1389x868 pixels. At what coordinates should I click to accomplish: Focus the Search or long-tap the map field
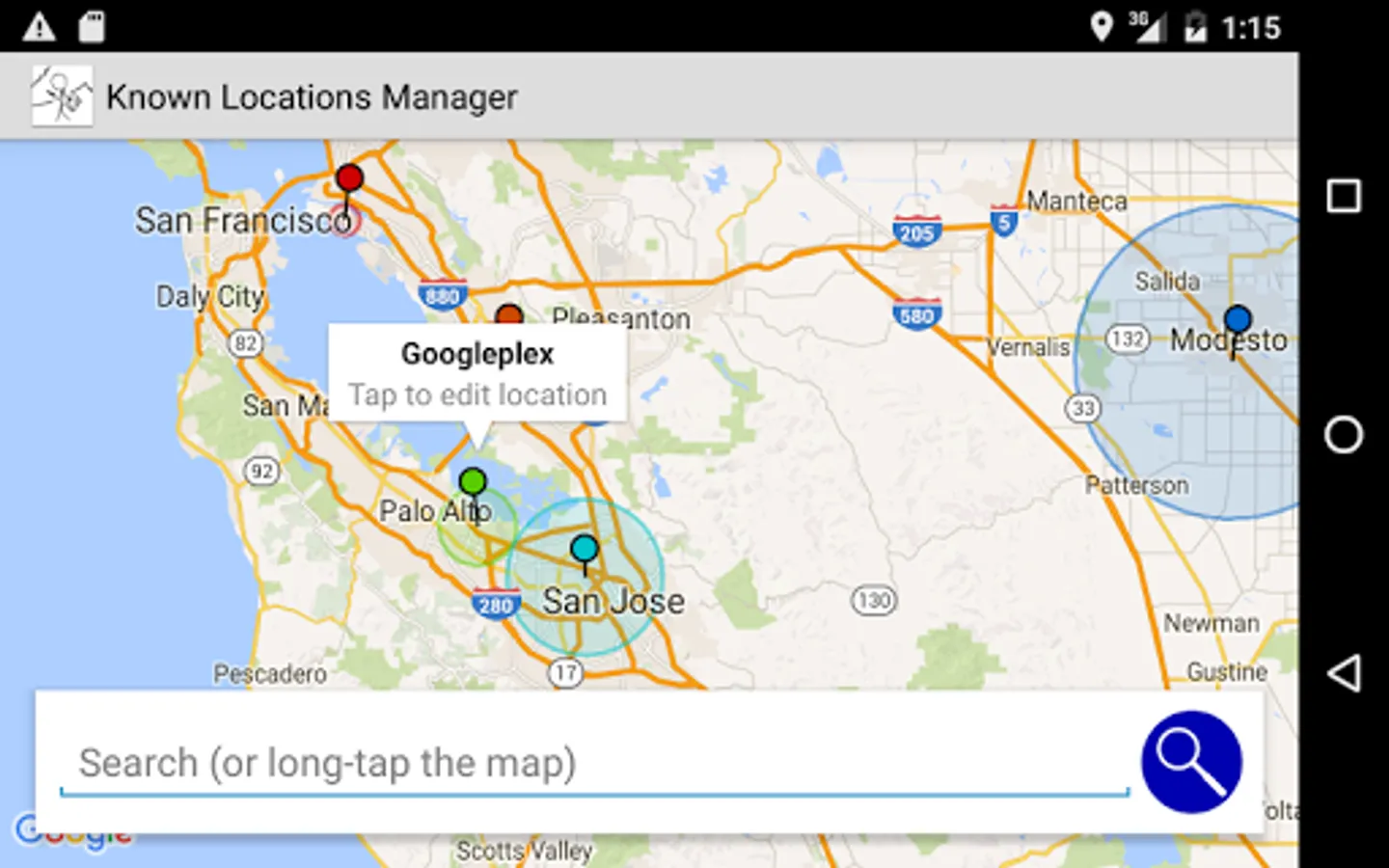point(594,763)
